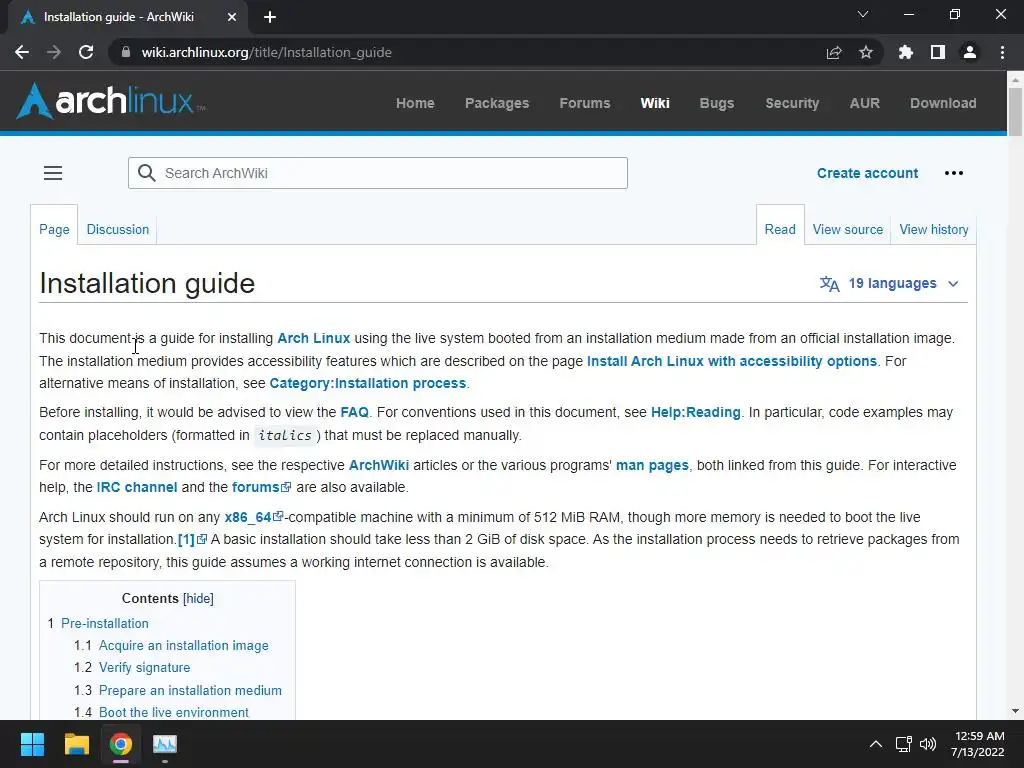Open the View source tab
1024x768 pixels.
(x=848, y=229)
